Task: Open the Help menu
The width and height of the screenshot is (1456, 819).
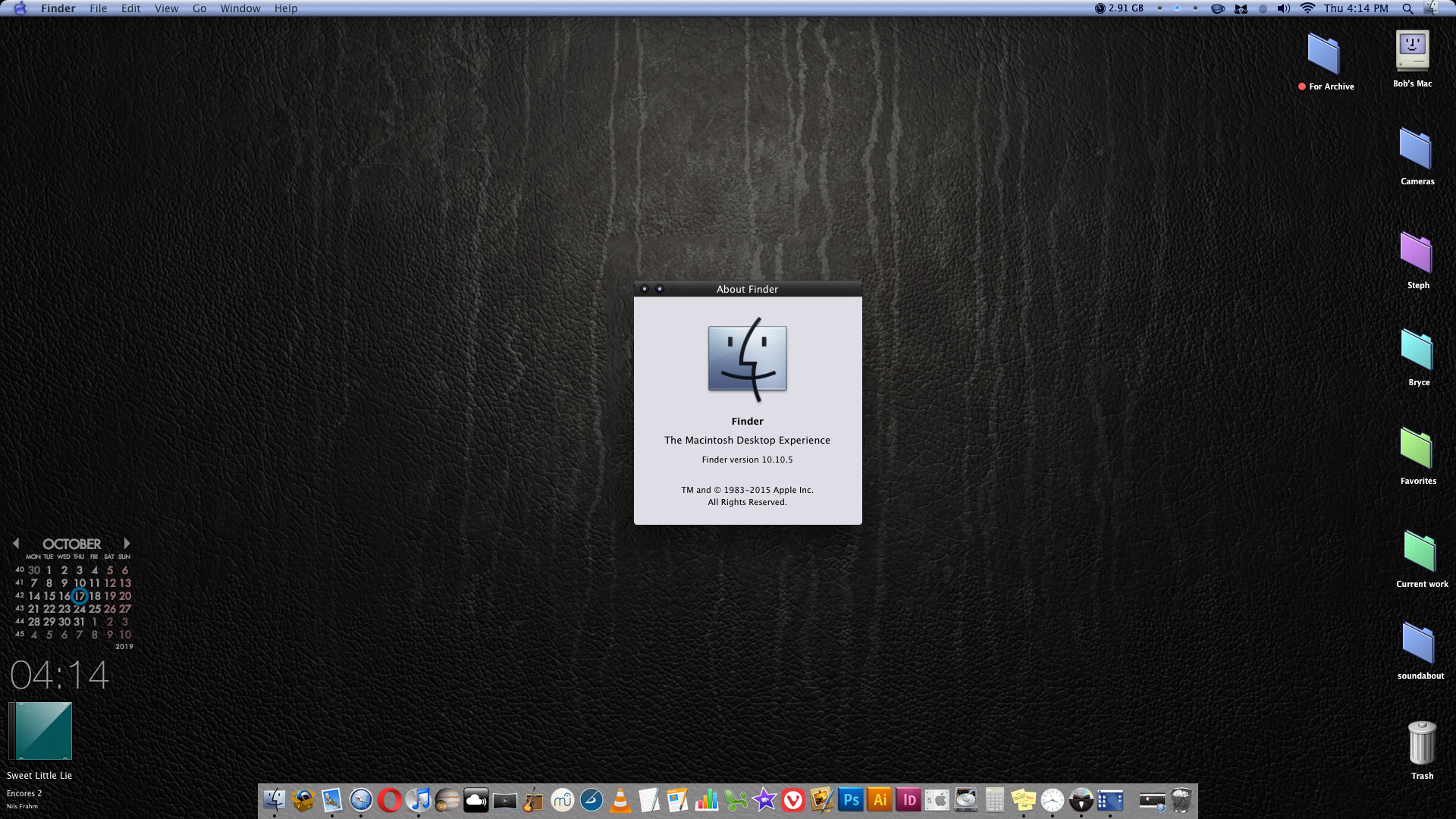Action: [x=286, y=8]
